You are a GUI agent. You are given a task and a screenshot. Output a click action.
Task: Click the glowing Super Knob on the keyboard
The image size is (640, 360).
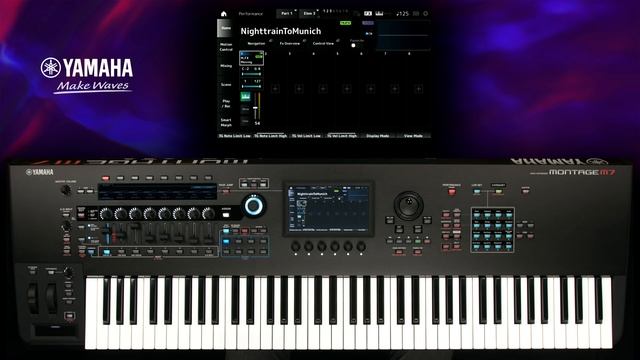253,206
